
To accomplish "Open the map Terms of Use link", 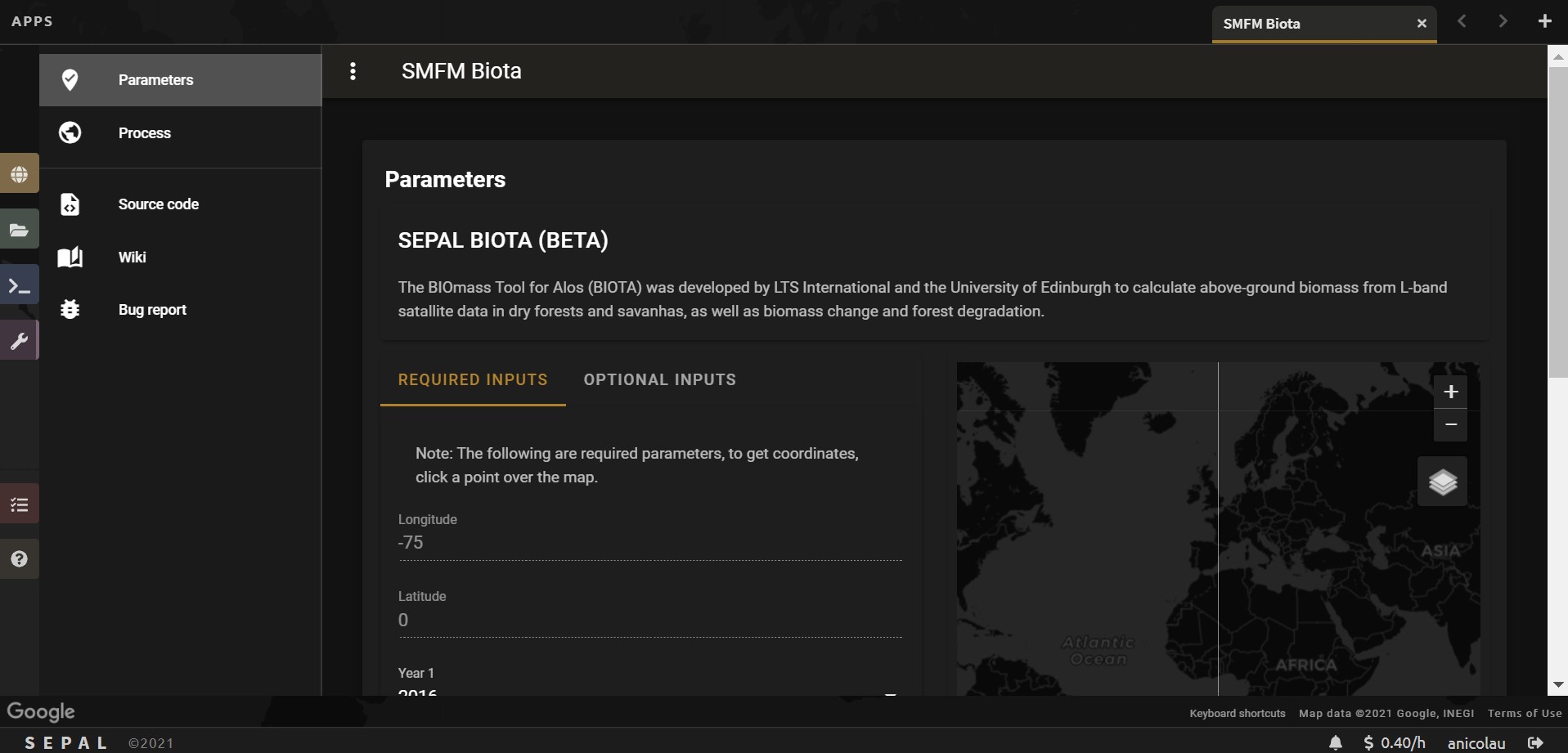I will (x=1525, y=714).
